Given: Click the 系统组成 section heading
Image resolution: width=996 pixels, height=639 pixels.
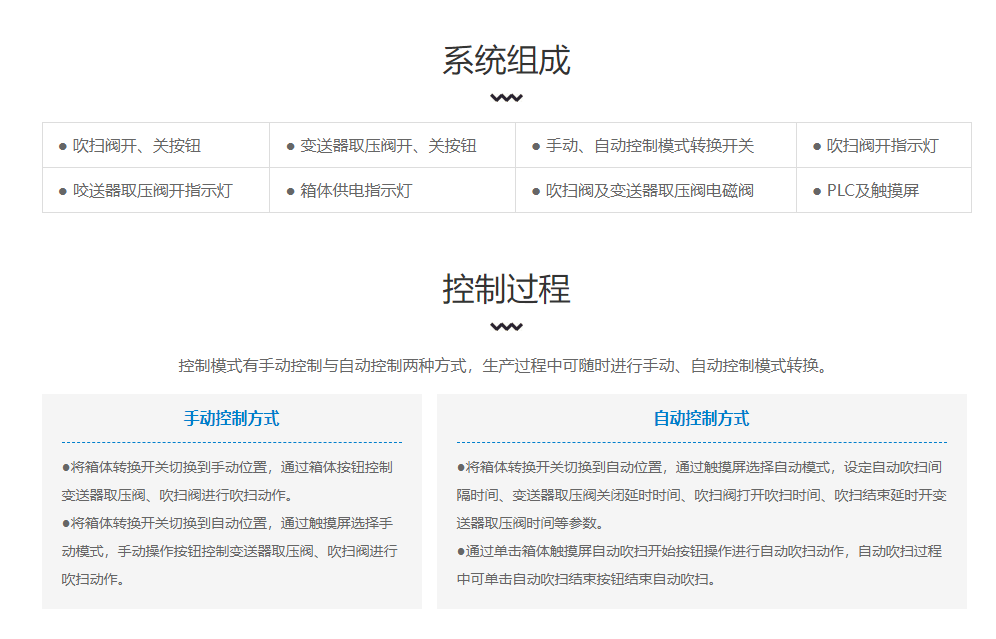Looking at the screenshot, I should coord(506,61).
